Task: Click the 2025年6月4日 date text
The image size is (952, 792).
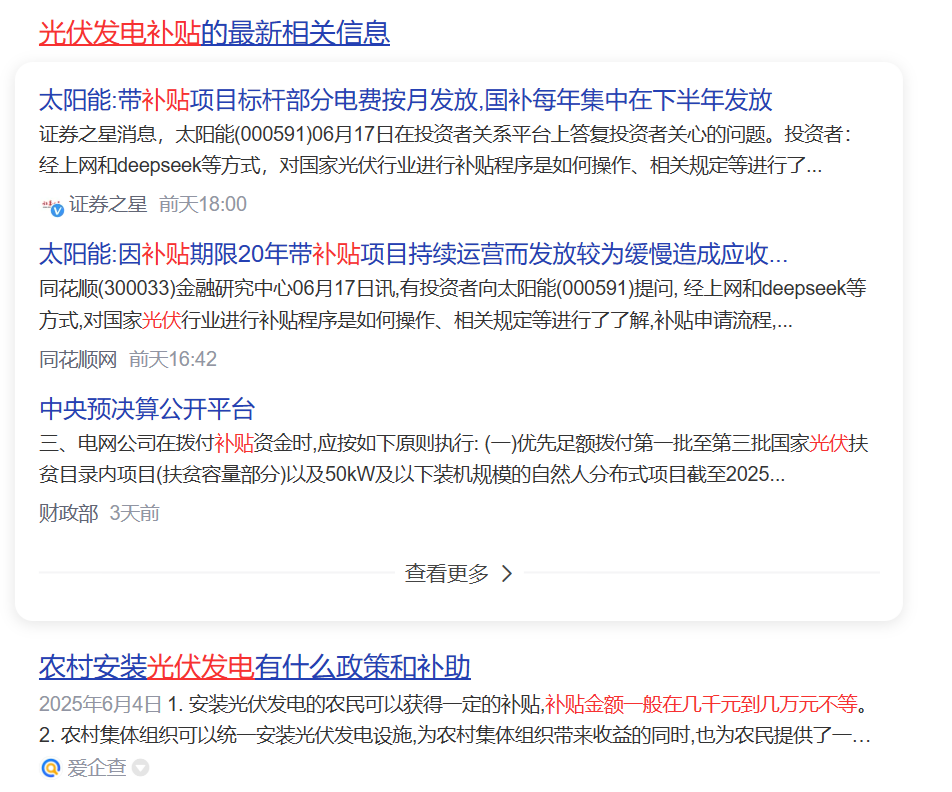Action: (100, 705)
